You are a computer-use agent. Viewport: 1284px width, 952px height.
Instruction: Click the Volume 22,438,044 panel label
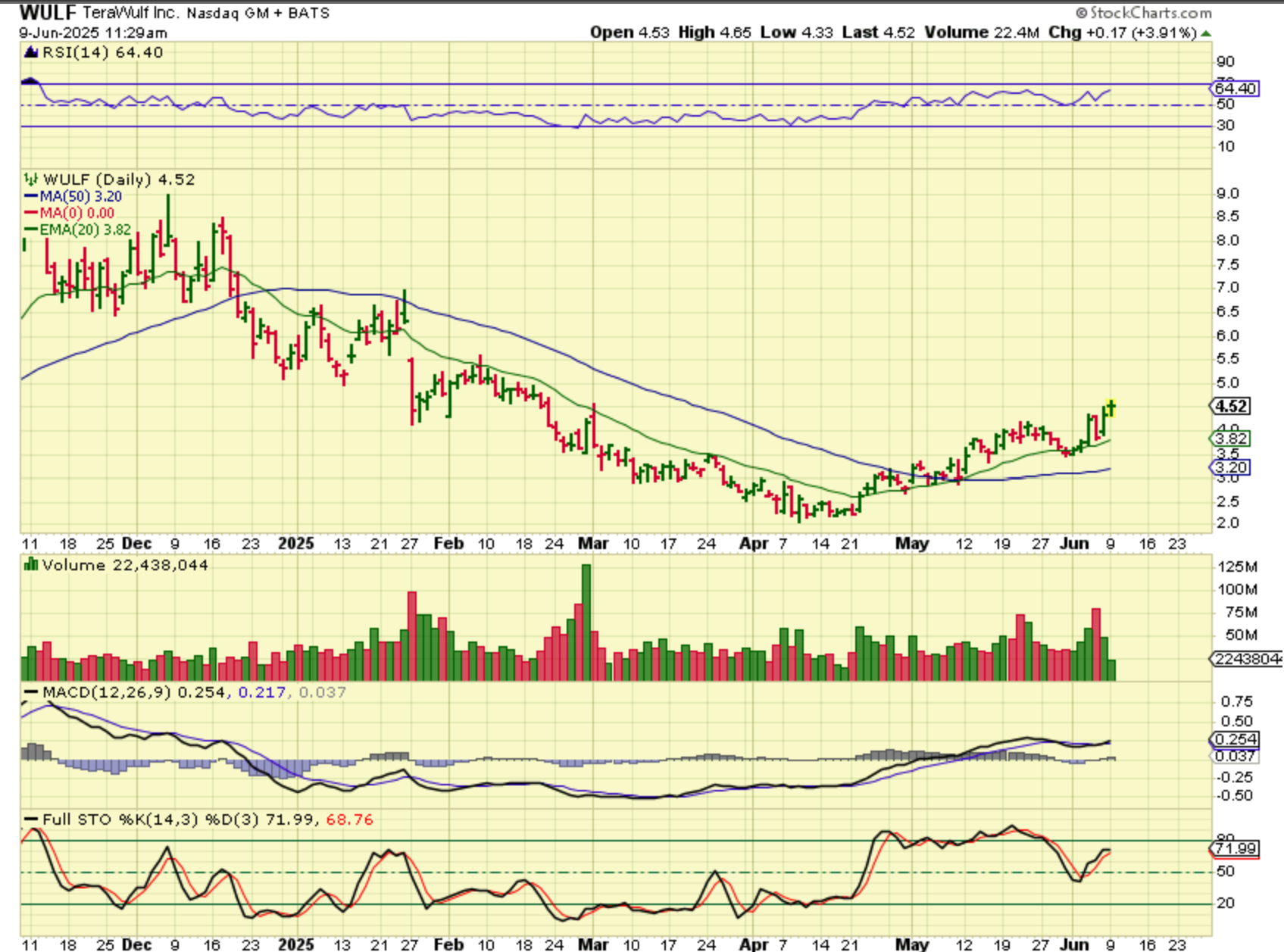coord(125,565)
